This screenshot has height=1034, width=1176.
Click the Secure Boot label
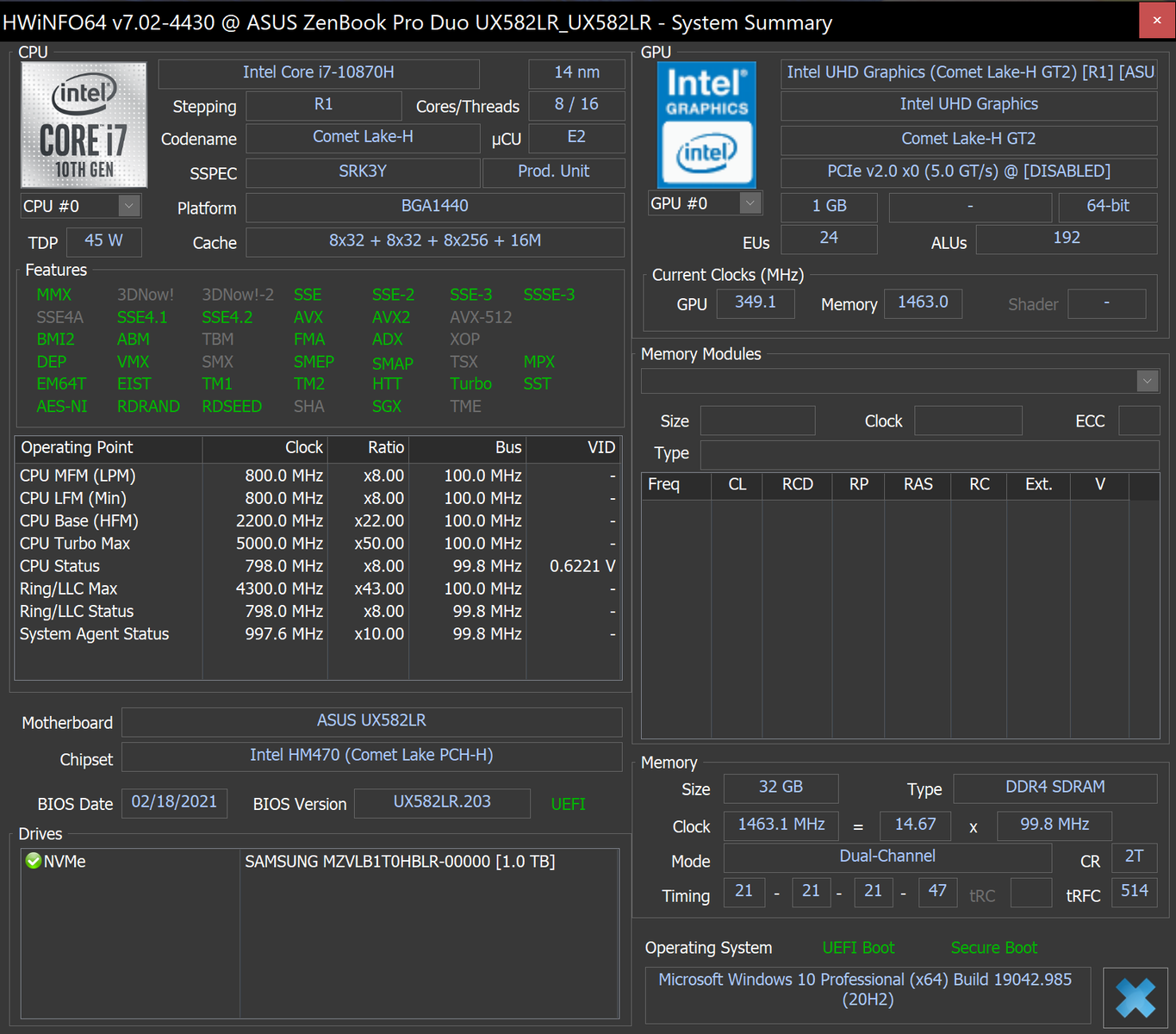pos(994,948)
